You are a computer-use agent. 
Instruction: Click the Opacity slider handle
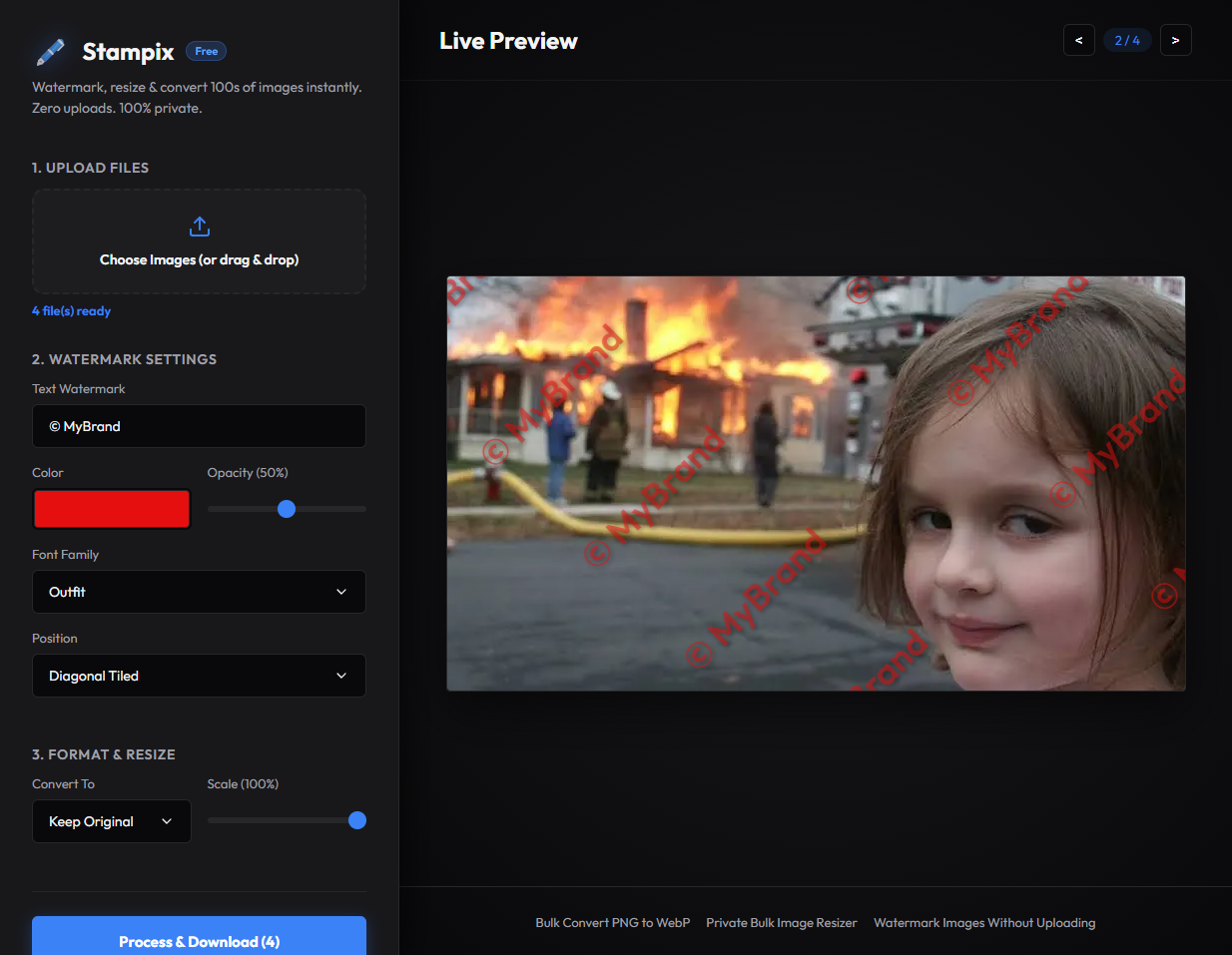(287, 509)
